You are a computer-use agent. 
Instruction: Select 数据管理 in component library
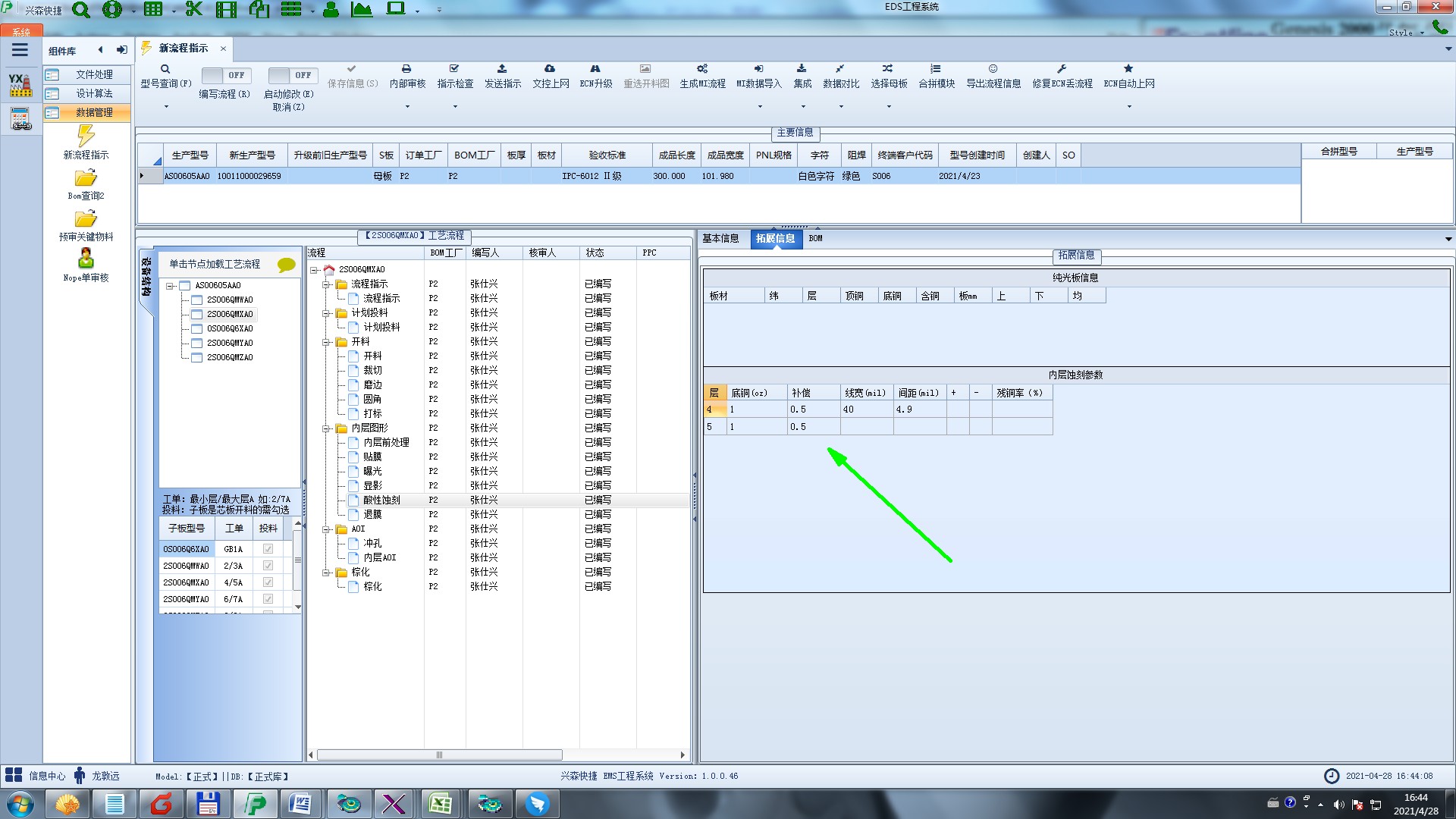coord(94,112)
